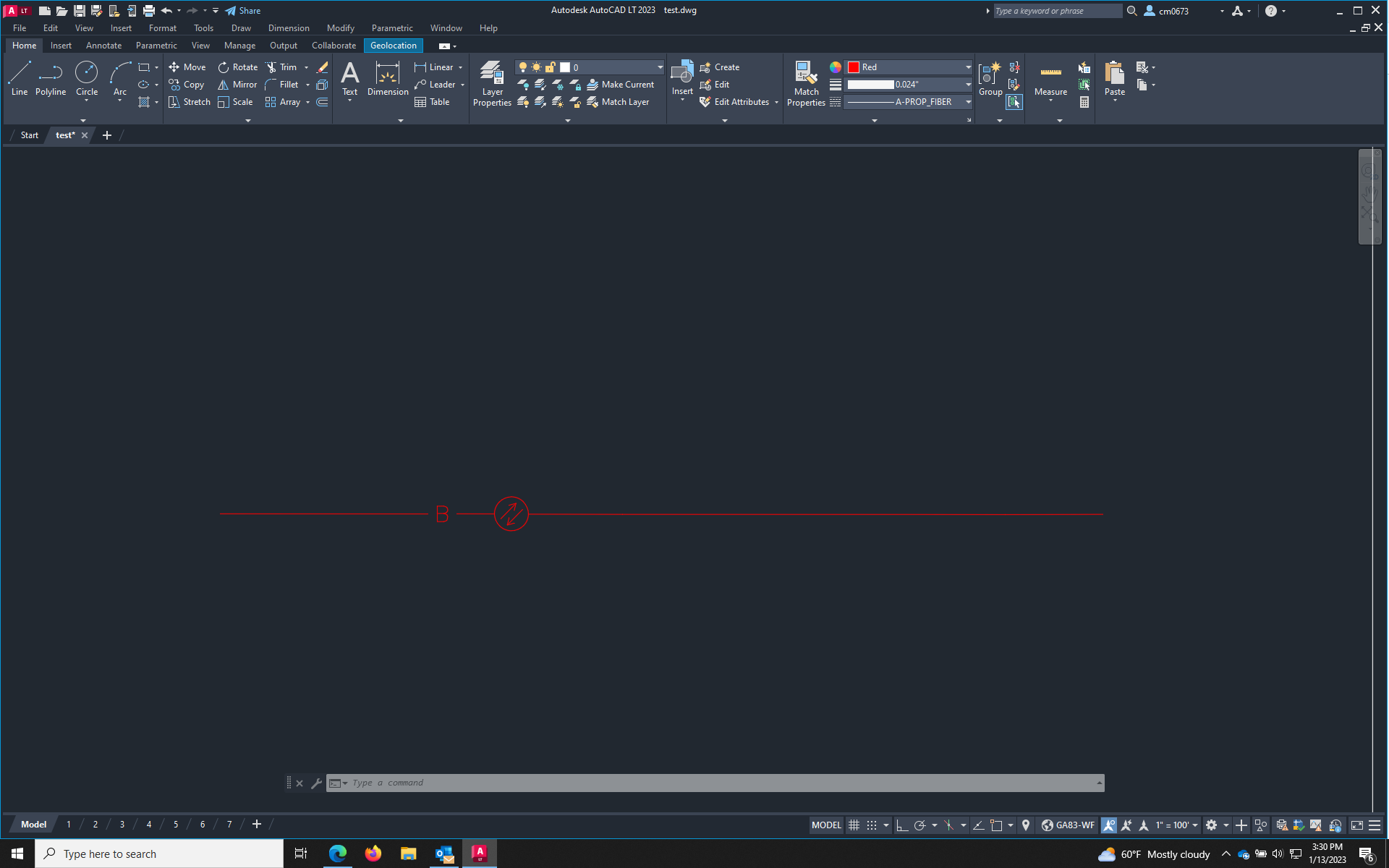Select the Circle tool

(87, 80)
